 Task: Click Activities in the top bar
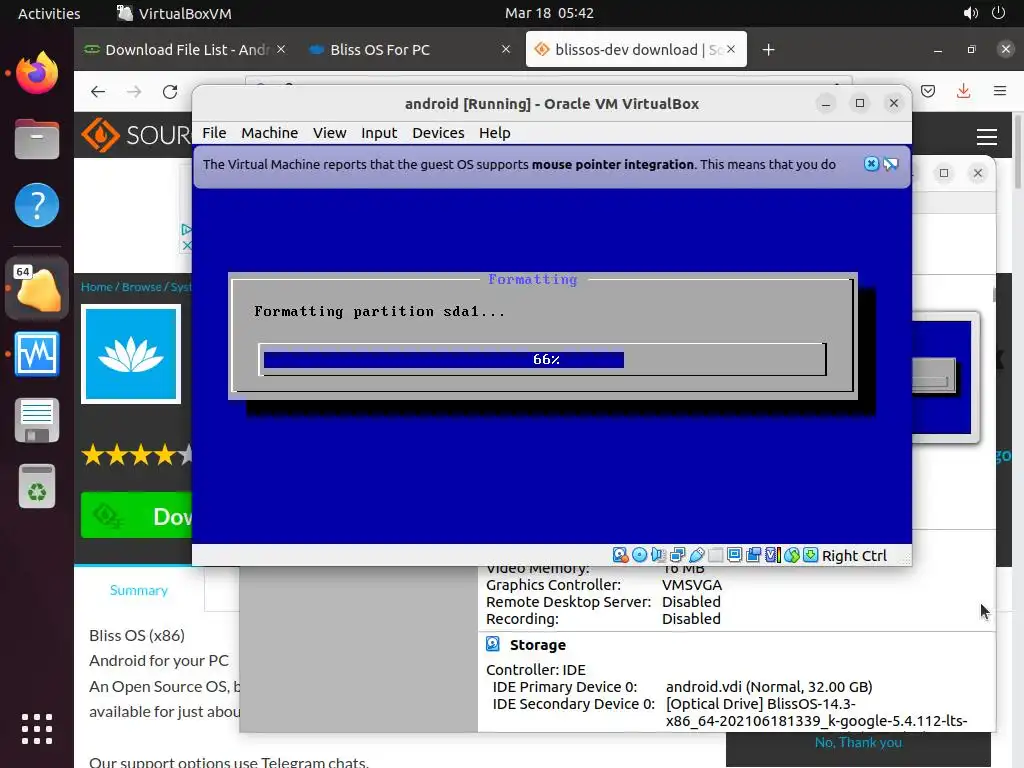coord(49,13)
